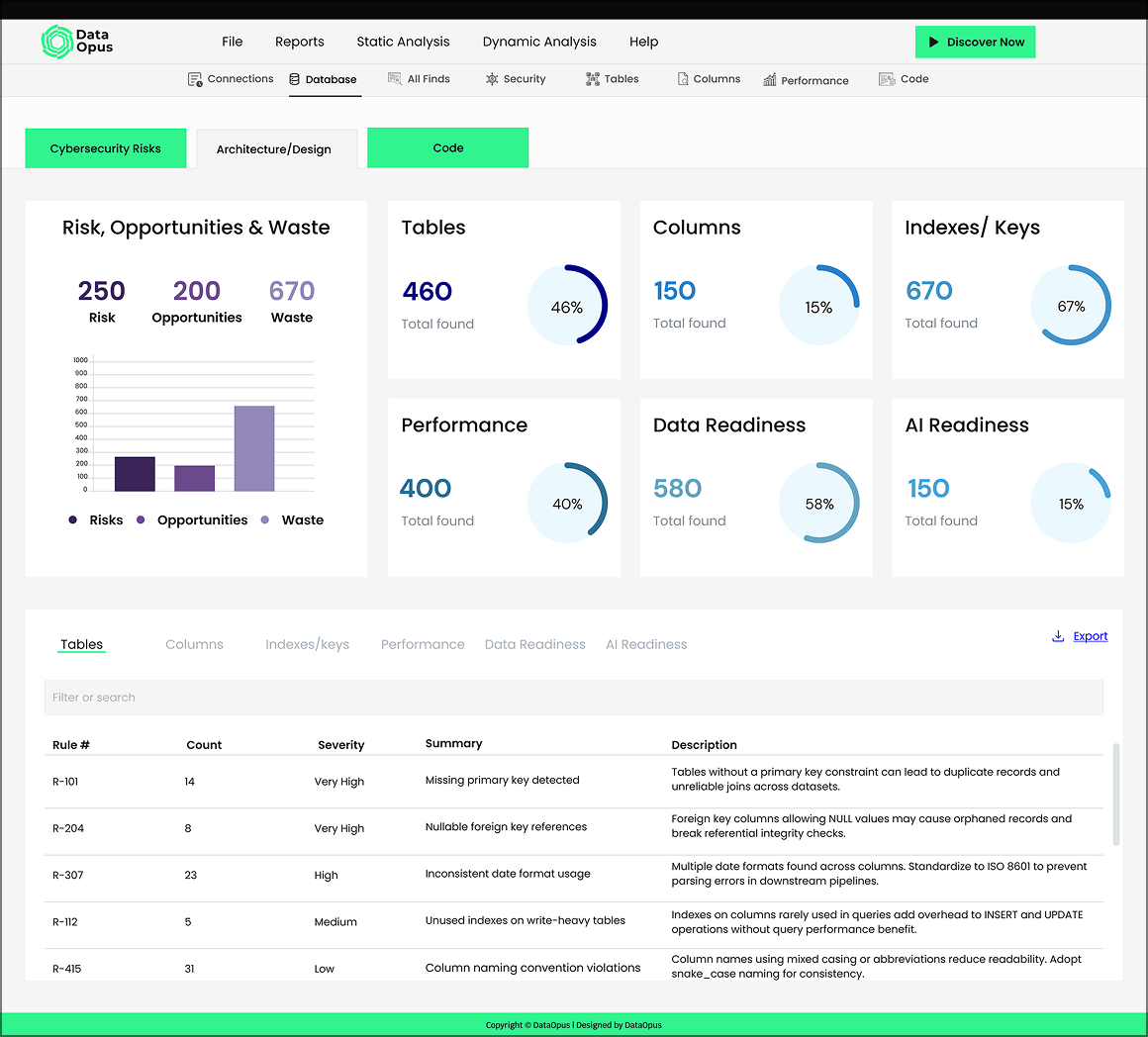The height and width of the screenshot is (1037, 1148).
Task: Click the Columns 15% progress ring
Action: [x=819, y=305]
